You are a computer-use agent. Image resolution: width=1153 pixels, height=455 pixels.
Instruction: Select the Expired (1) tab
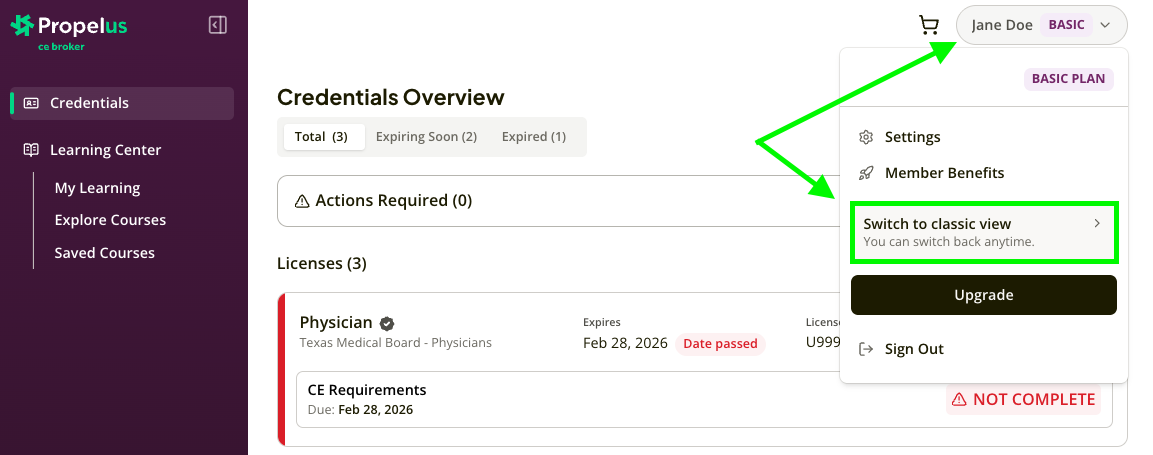pos(534,137)
